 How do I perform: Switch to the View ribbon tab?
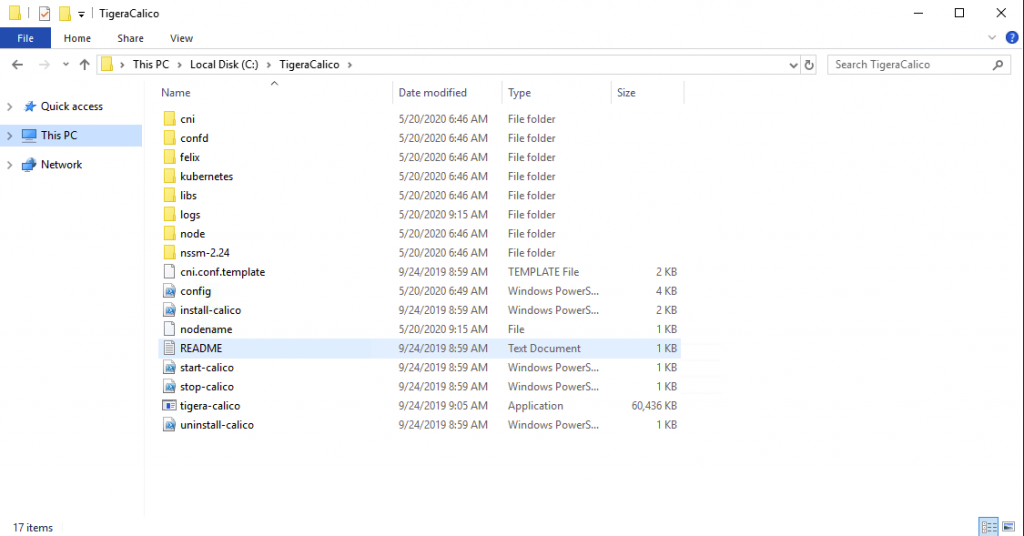coord(181,38)
